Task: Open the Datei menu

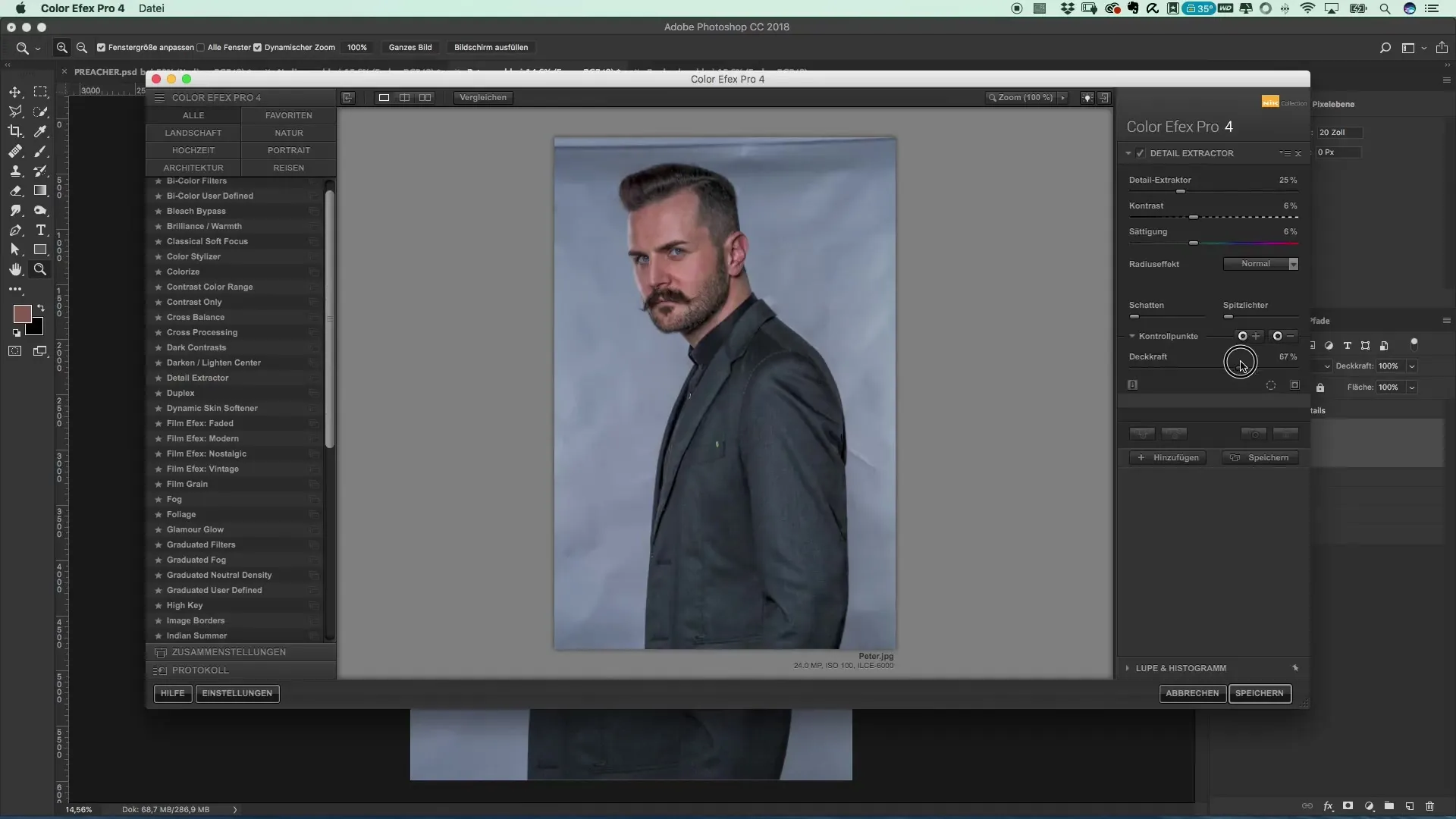Action: (152, 8)
